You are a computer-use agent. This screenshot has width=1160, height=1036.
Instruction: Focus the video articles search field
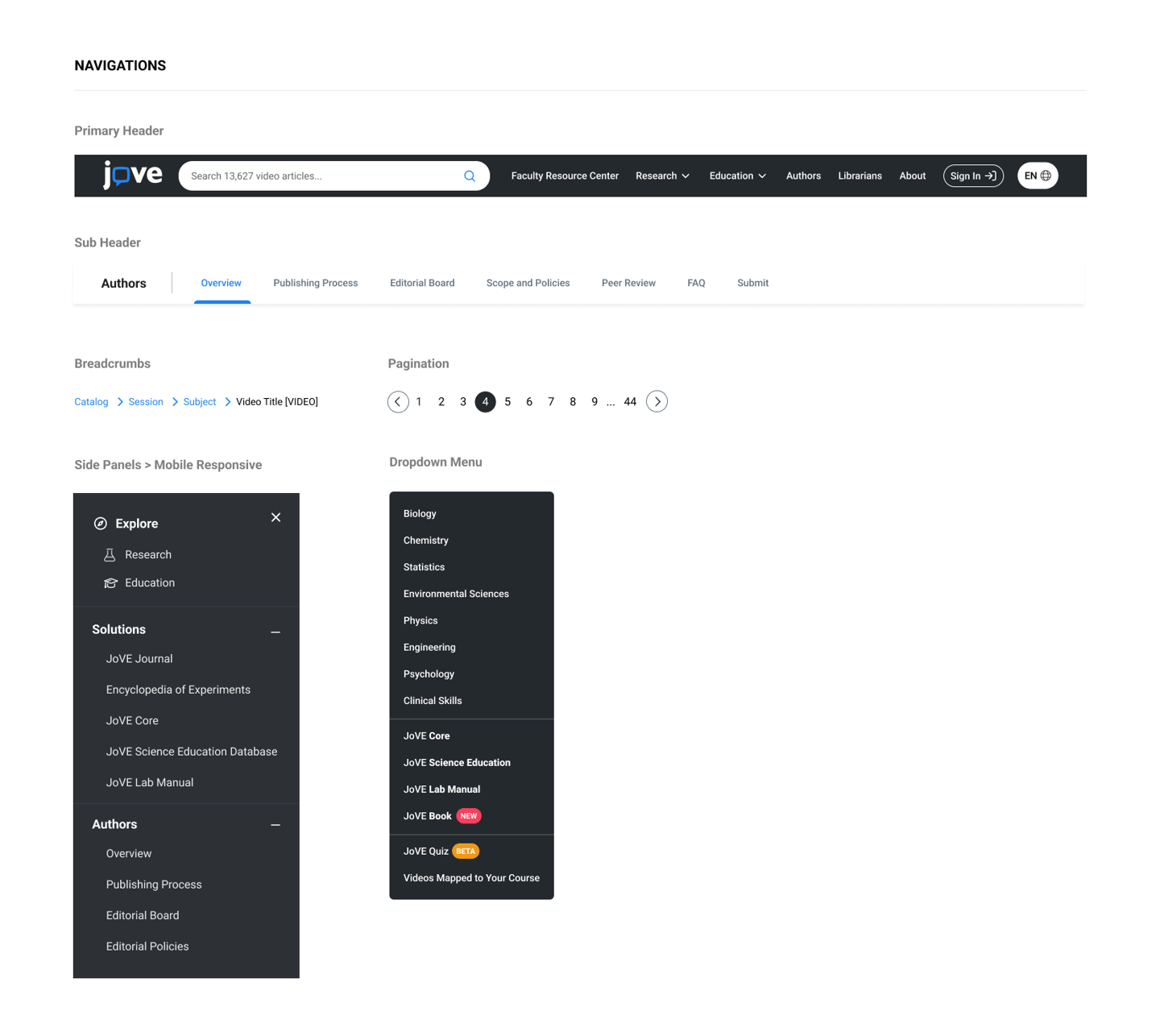[x=334, y=176]
